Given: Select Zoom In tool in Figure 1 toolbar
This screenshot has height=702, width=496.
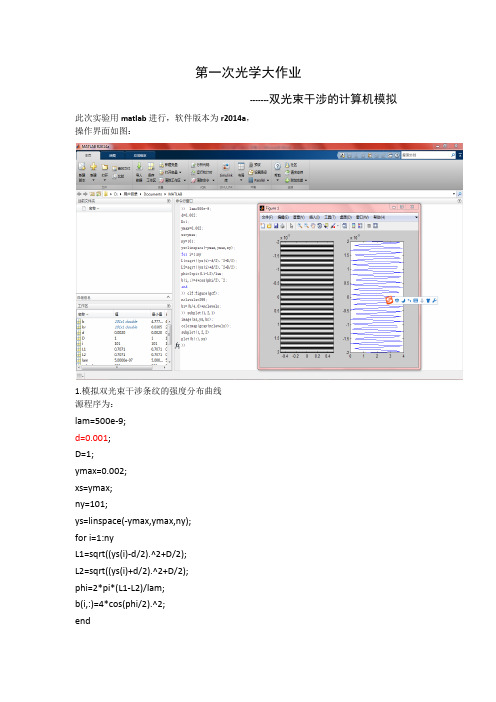Looking at the screenshot, I should [300, 226].
